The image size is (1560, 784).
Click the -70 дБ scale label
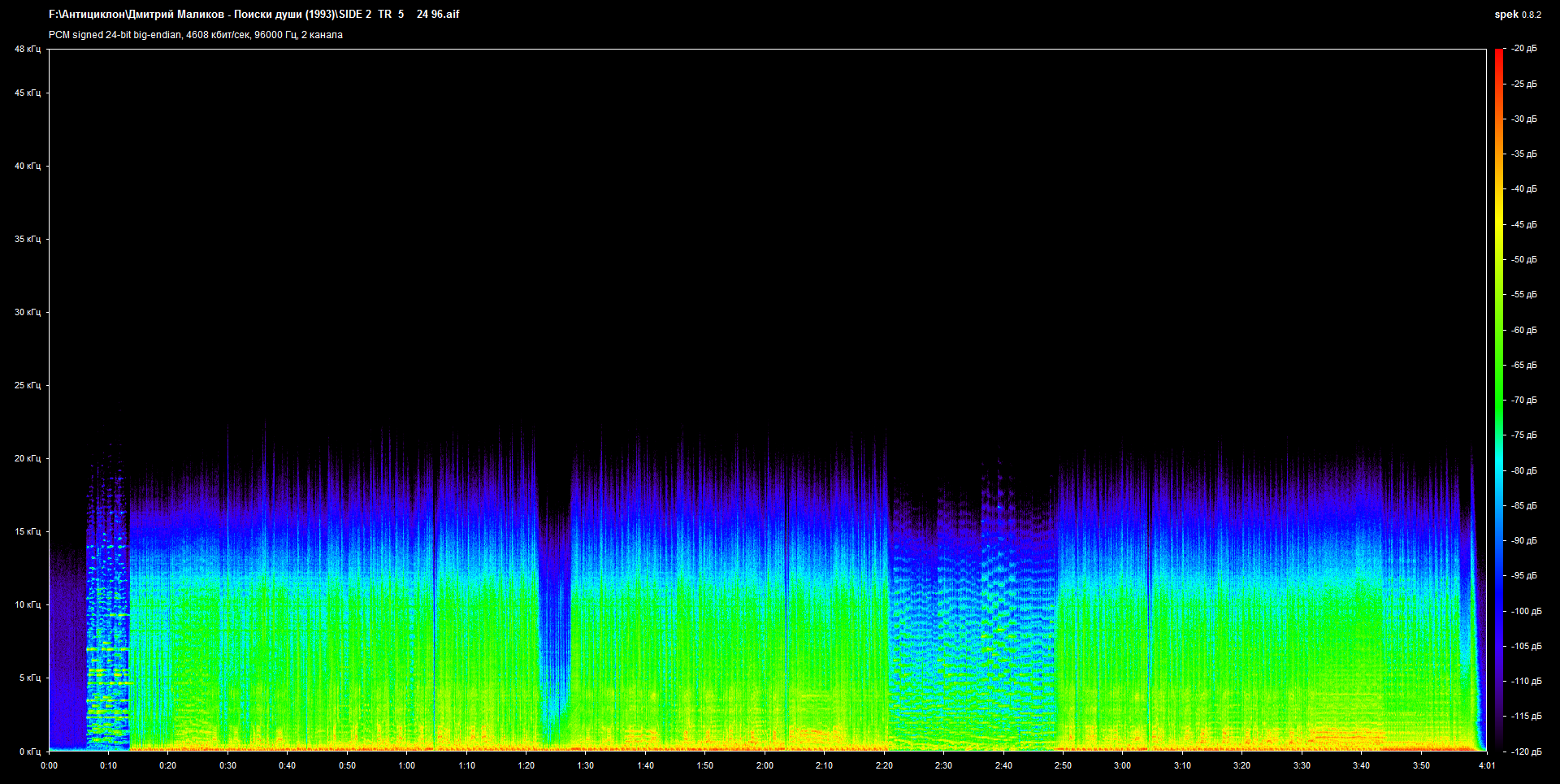click(x=1524, y=401)
